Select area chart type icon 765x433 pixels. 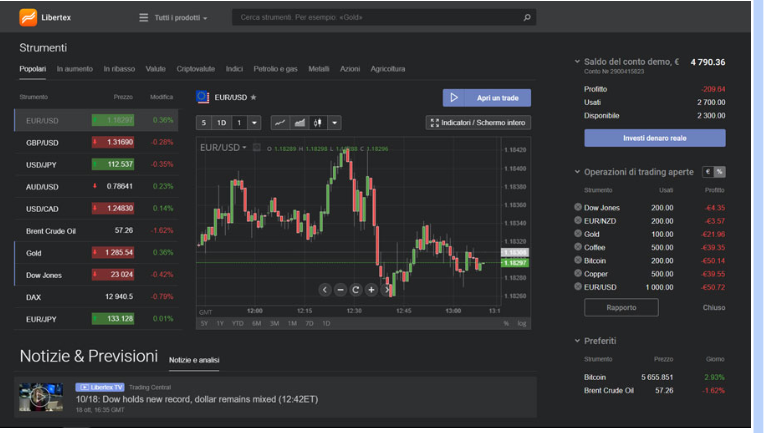[x=299, y=123]
